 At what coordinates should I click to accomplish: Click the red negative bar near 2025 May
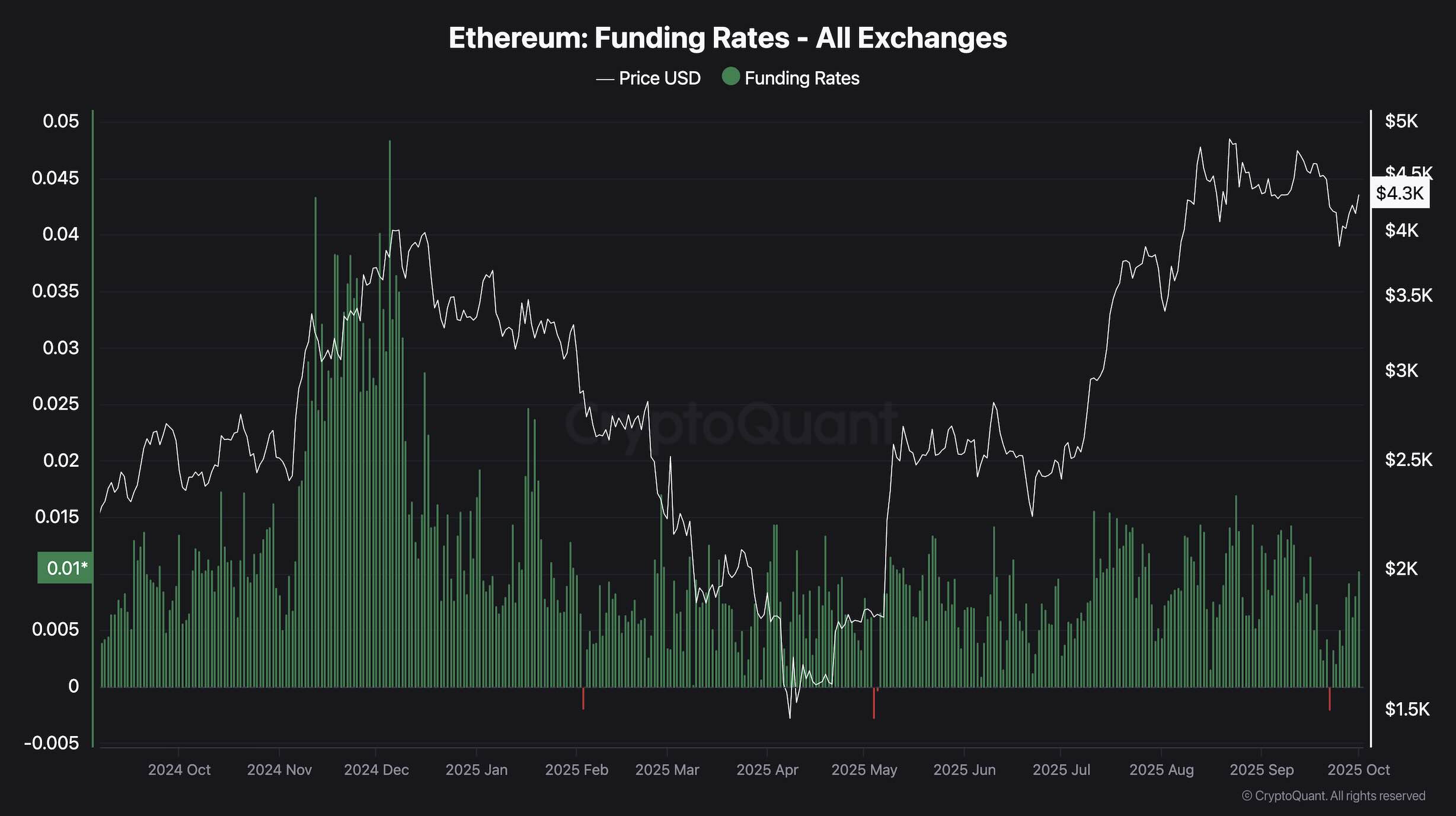[874, 703]
